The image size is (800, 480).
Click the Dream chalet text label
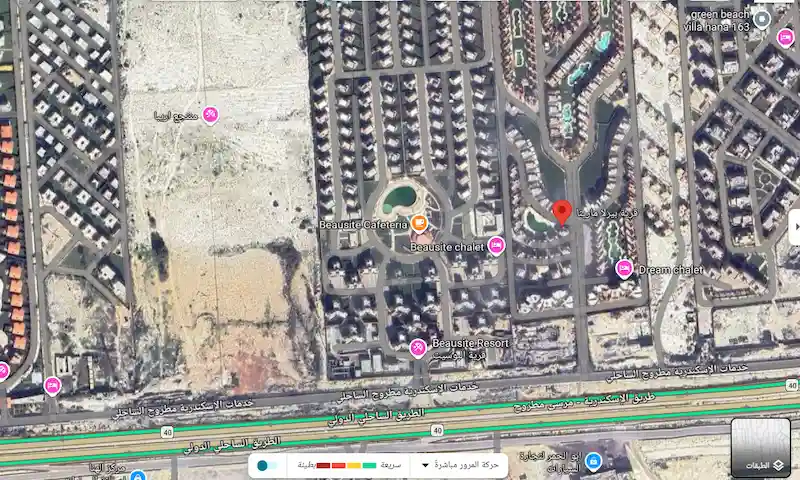pyautogui.click(x=671, y=270)
